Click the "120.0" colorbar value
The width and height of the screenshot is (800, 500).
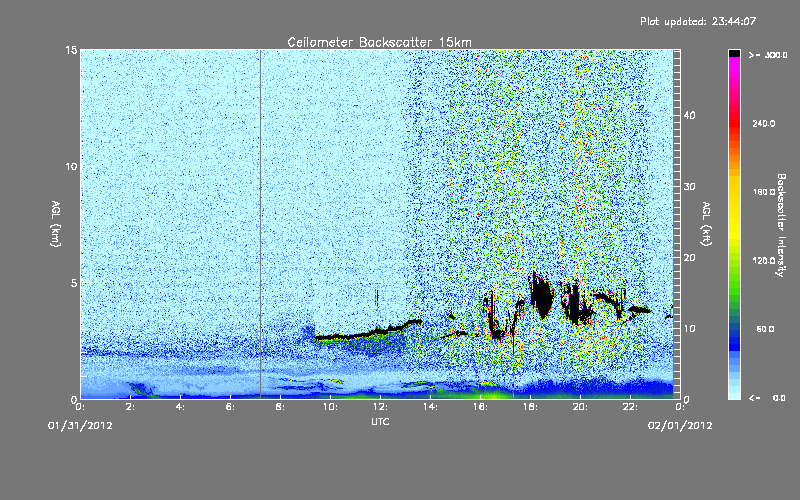(764, 261)
